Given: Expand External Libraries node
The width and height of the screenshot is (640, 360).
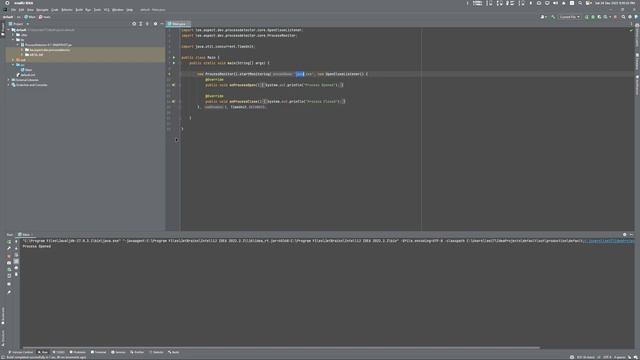Looking at the screenshot, I should pyautogui.click(x=9, y=80).
